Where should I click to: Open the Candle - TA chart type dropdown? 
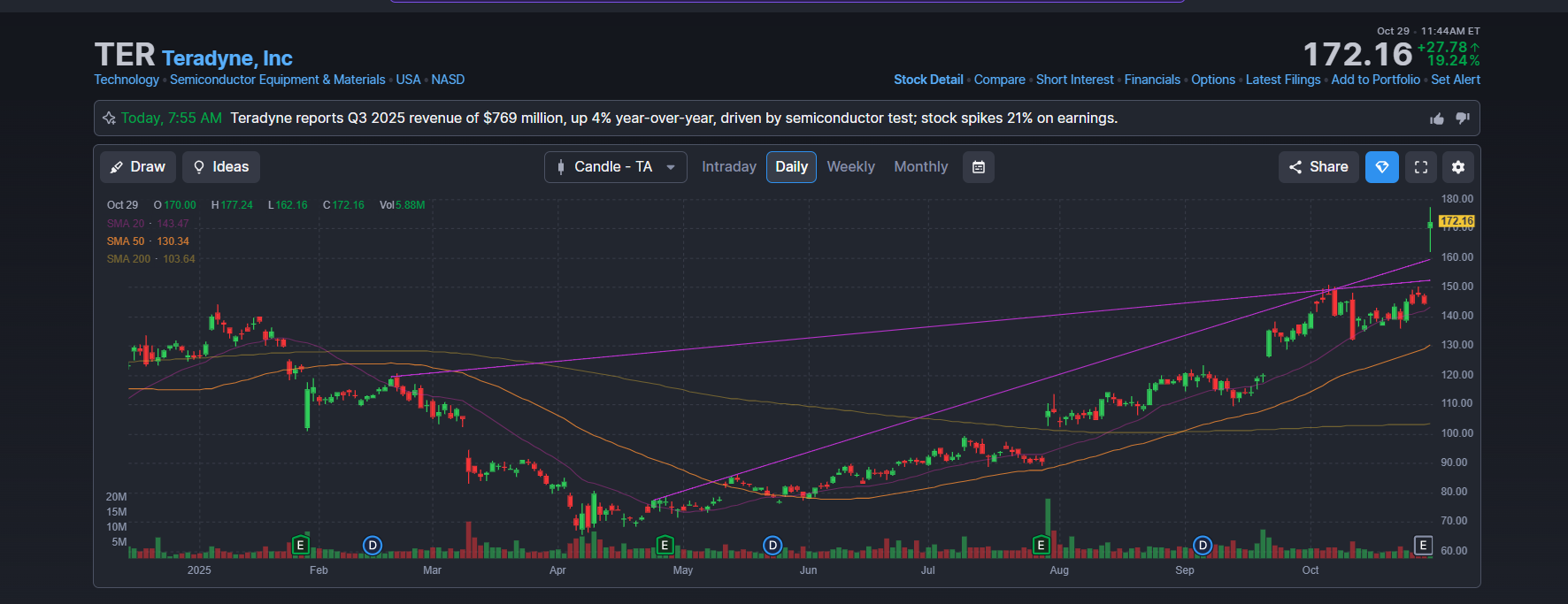(x=615, y=167)
